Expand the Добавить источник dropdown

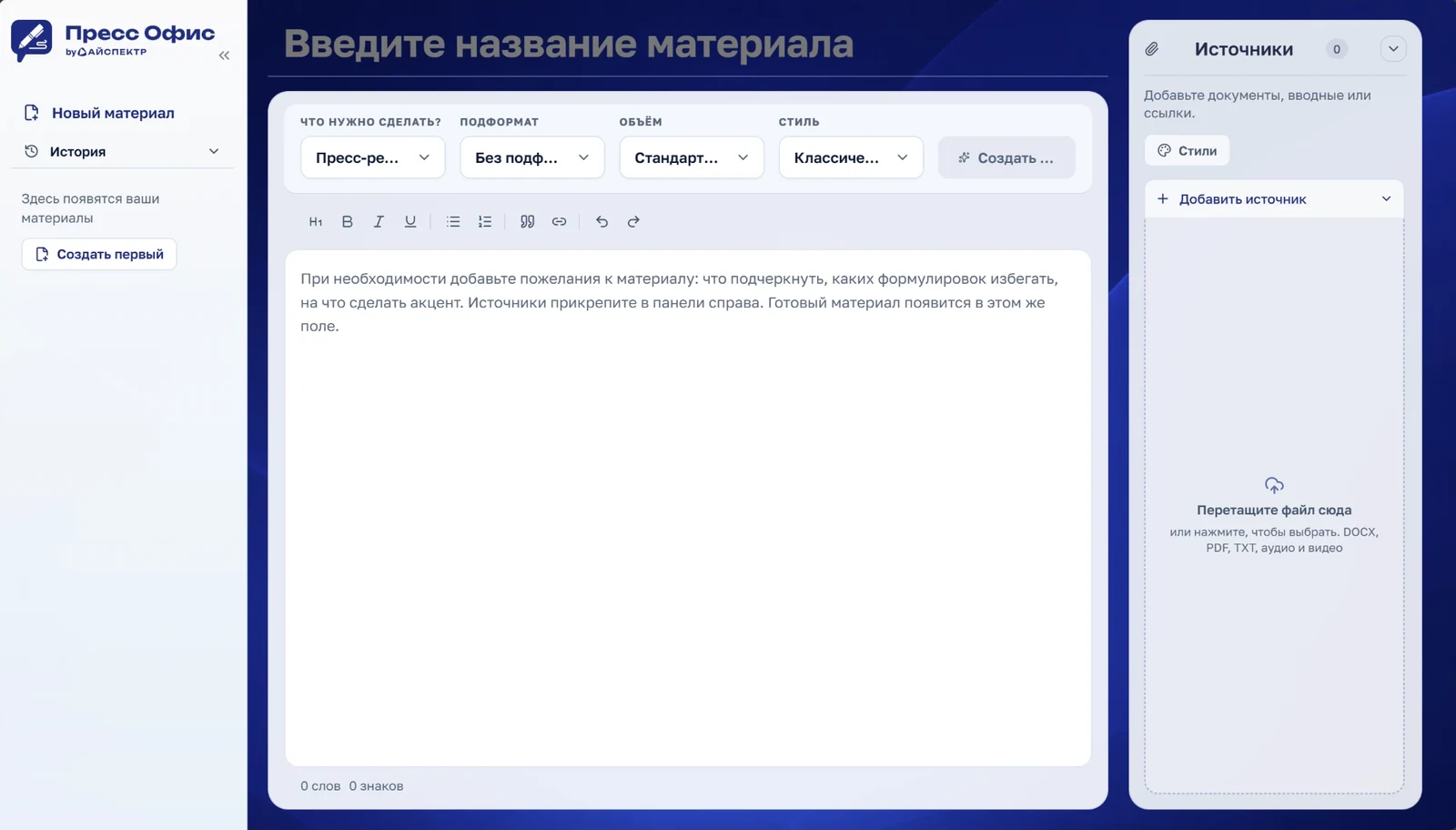pyautogui.click(x=1274, y=199)
